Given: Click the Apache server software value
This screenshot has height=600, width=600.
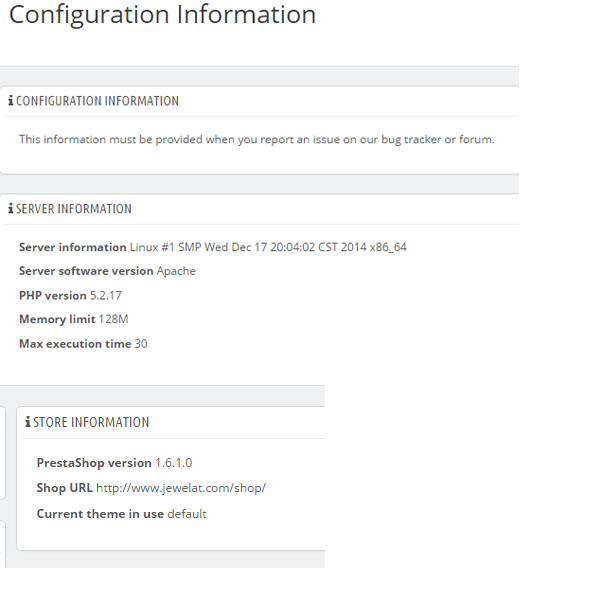Looking at the screenshot, I should click(x=176, y=271).
